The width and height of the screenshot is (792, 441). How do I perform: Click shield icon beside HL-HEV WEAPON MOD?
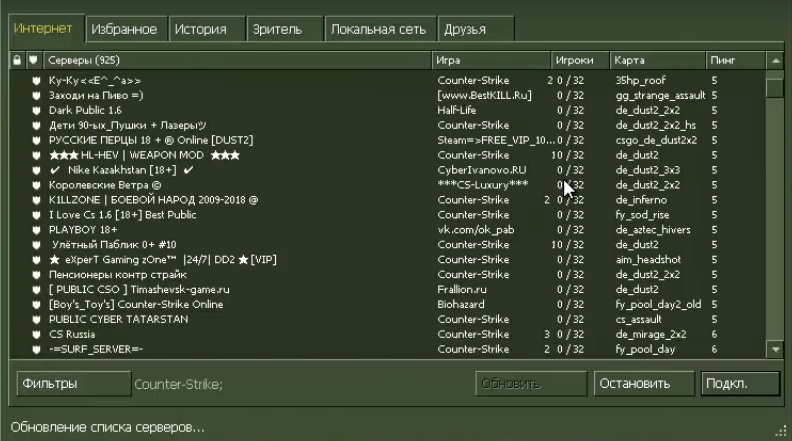coord(36,156)
